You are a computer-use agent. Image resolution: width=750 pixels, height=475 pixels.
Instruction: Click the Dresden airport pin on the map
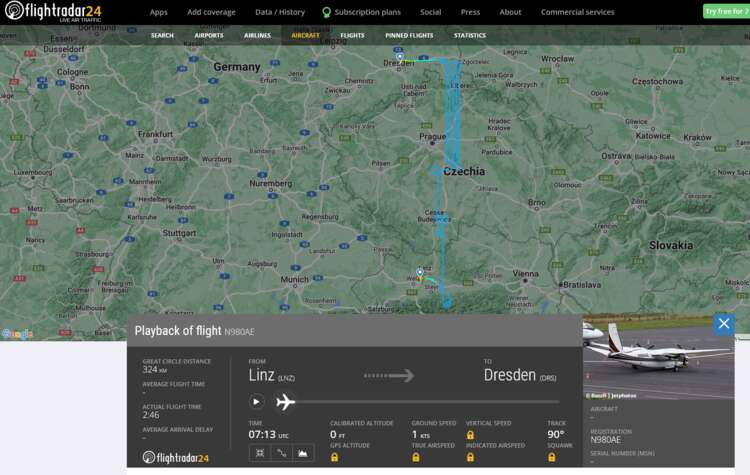click(399, 57)
